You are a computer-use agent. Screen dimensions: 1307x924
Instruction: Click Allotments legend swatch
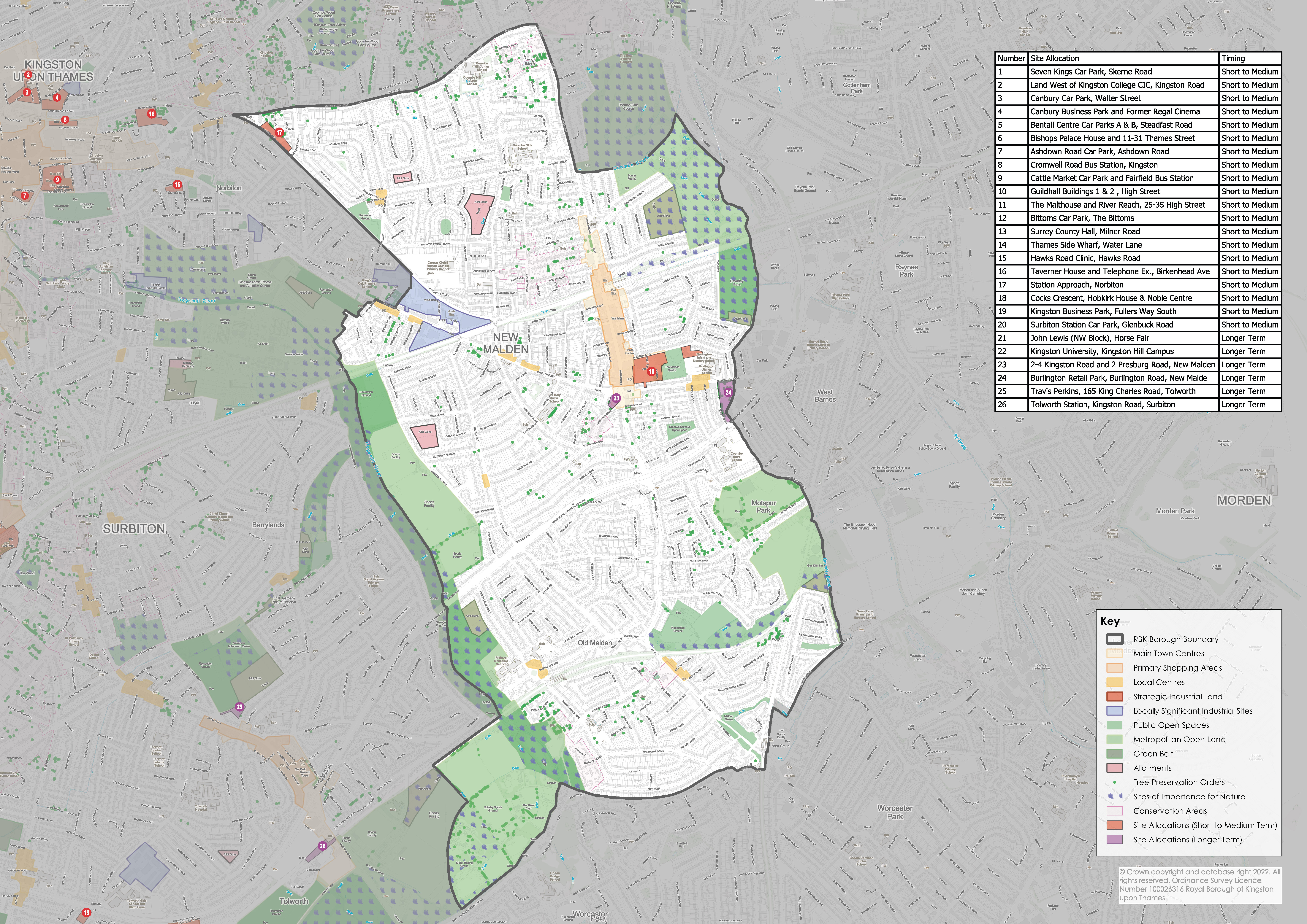(x=1115, y=768)
